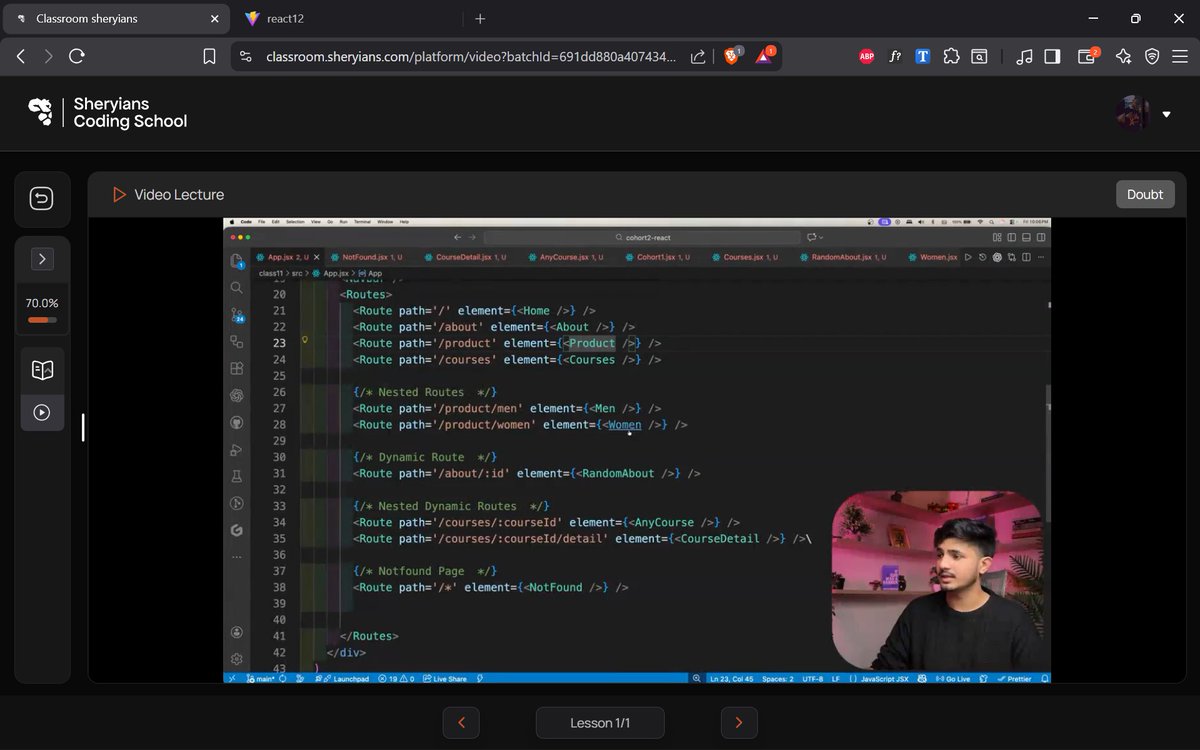This screenshot has width=1200, height=750.
Task: Click the instructor webcam overlay in video
Action: coord(938,580)
